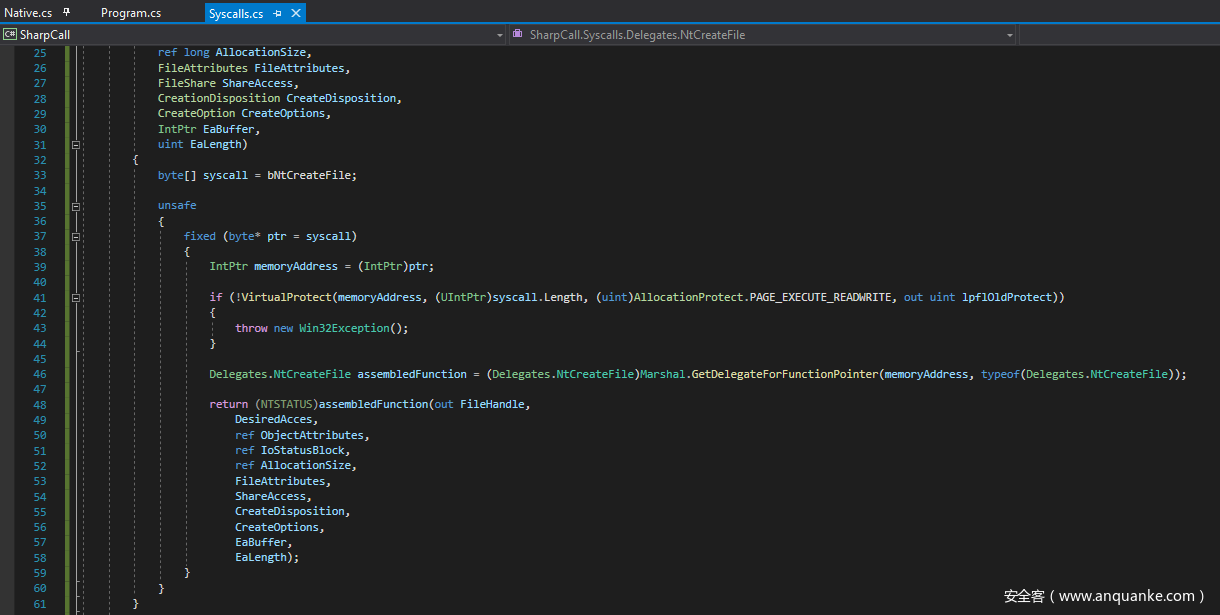Select the Syscalls.cs tab
This screenshot has height=615, width=1220.
pyautogui.click(x=236, y=14)
